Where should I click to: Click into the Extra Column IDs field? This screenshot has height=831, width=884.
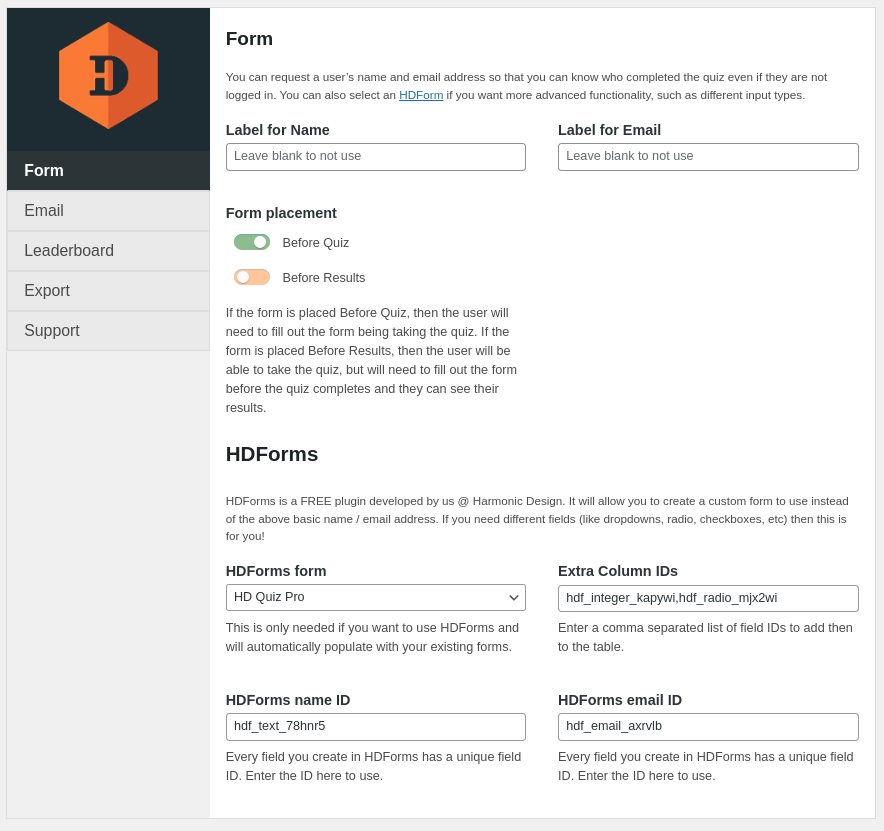click(708, 598)
